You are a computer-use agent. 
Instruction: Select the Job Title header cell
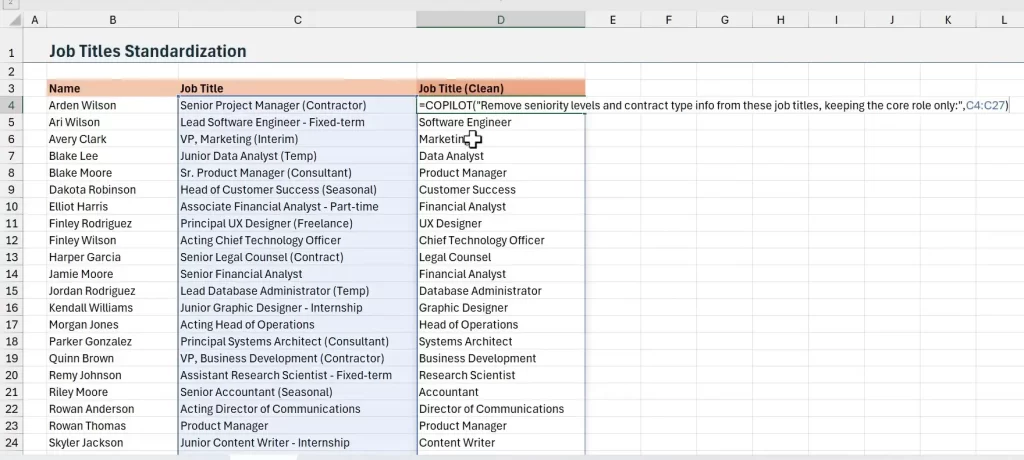(297, 88)
